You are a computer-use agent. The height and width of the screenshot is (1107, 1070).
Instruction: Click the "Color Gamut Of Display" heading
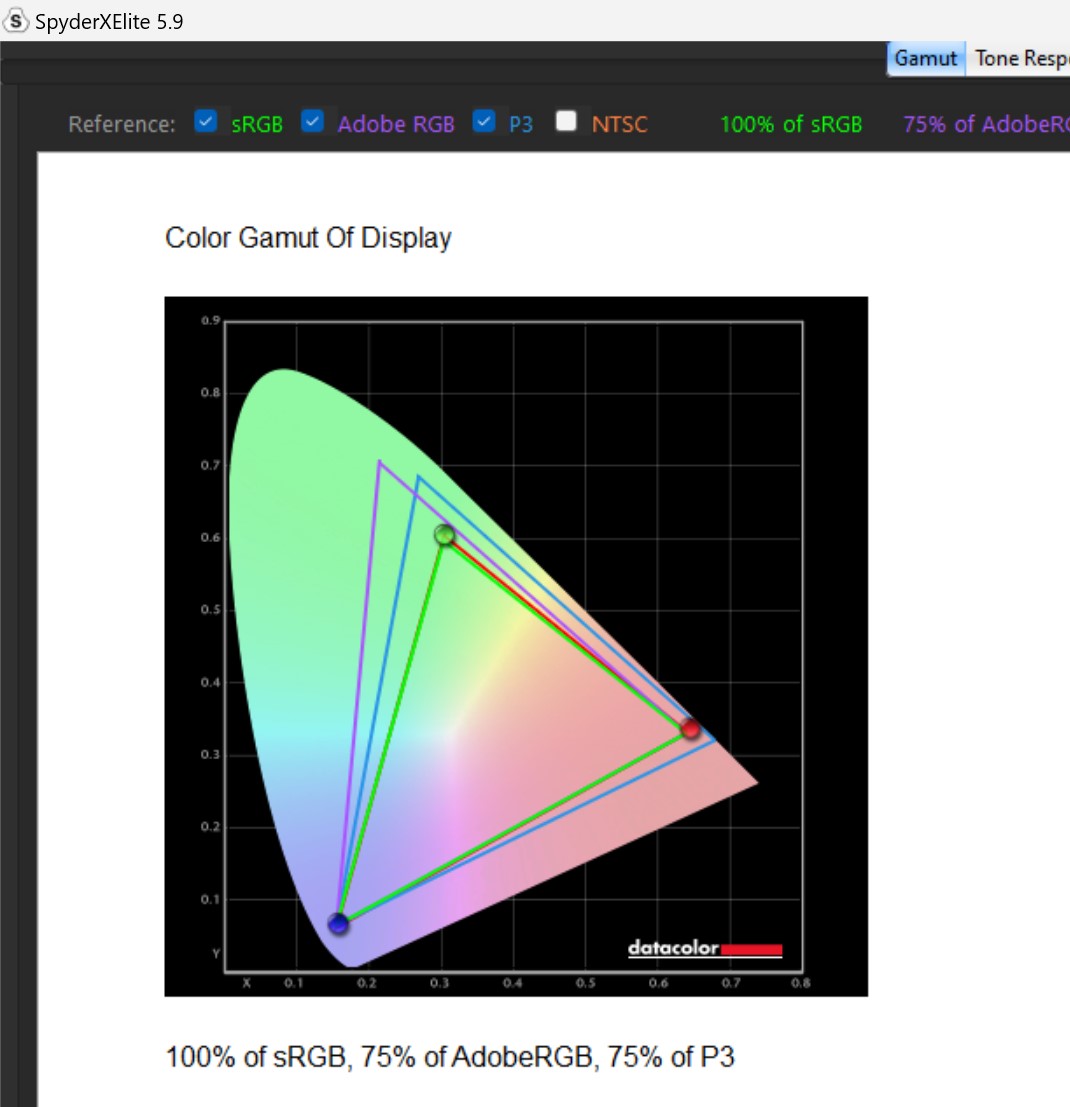308,238
